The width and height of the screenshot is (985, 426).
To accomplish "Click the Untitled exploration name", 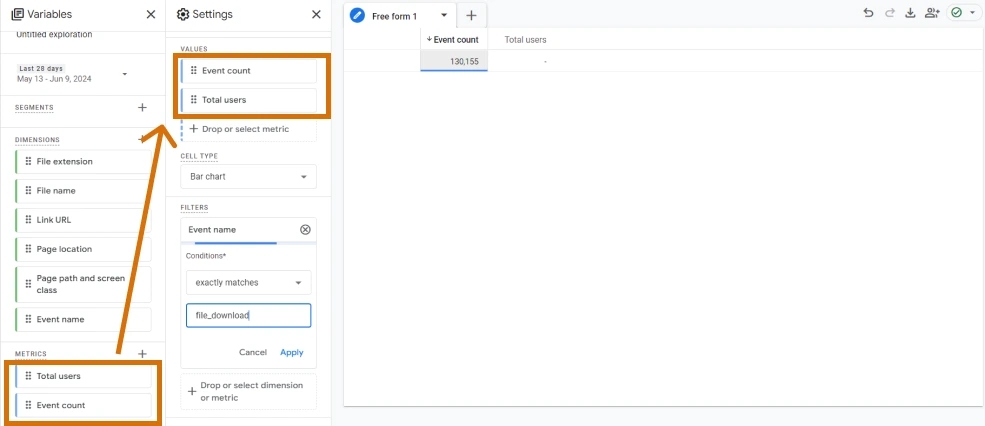I will [55, 35].
